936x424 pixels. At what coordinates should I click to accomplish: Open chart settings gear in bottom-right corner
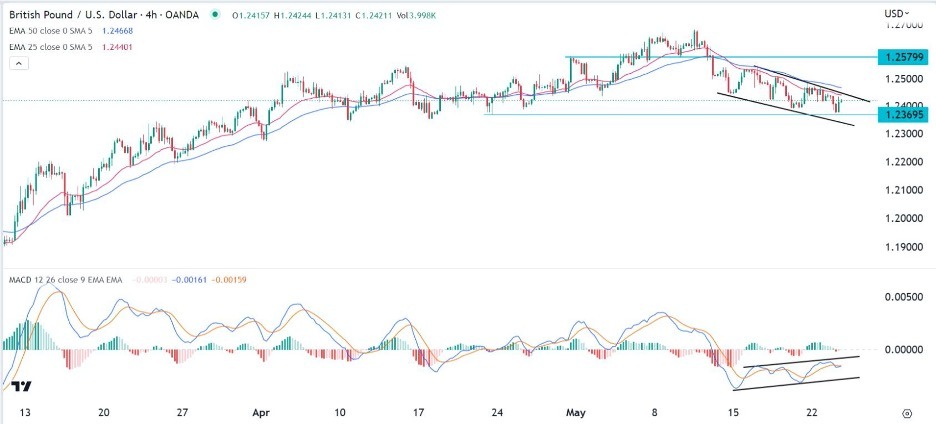(x=906, y=412)
